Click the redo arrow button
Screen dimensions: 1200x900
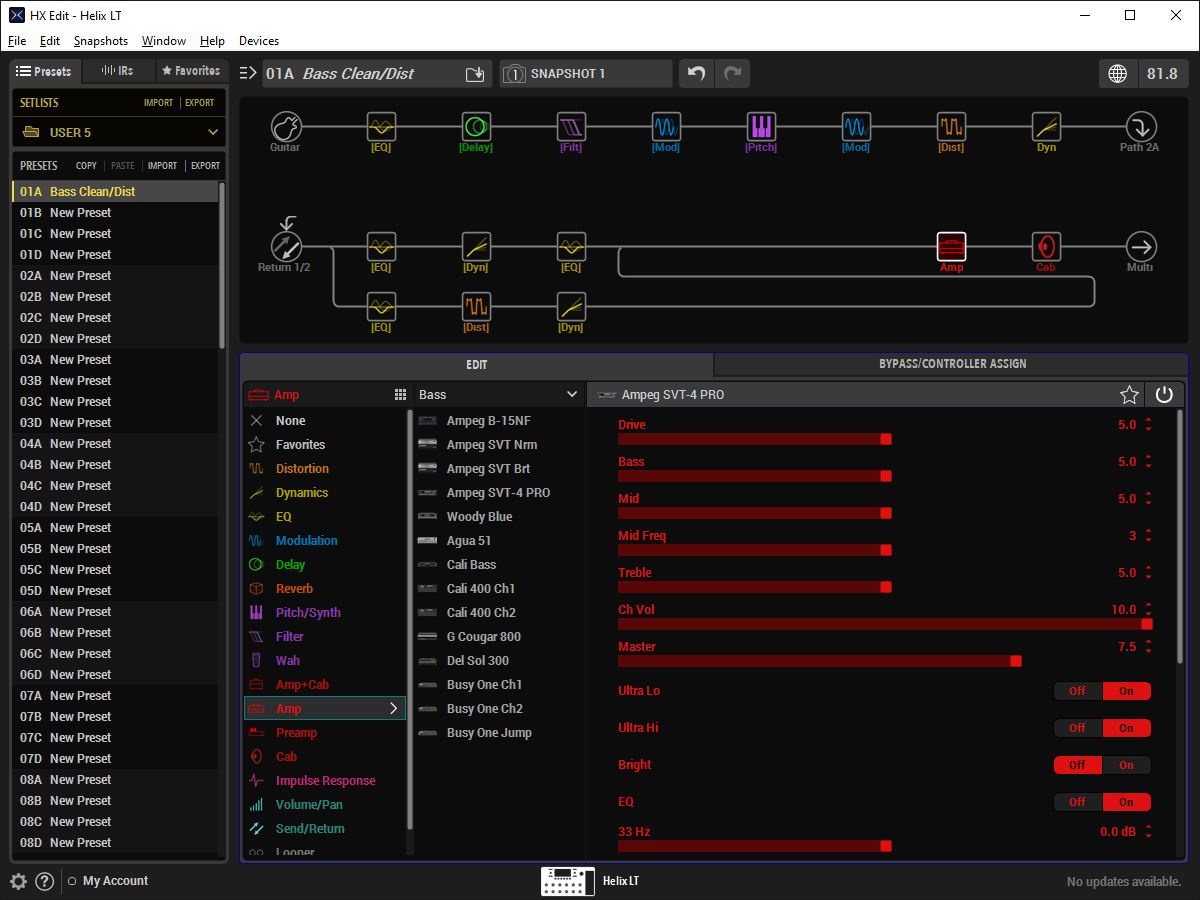(732, 74)
